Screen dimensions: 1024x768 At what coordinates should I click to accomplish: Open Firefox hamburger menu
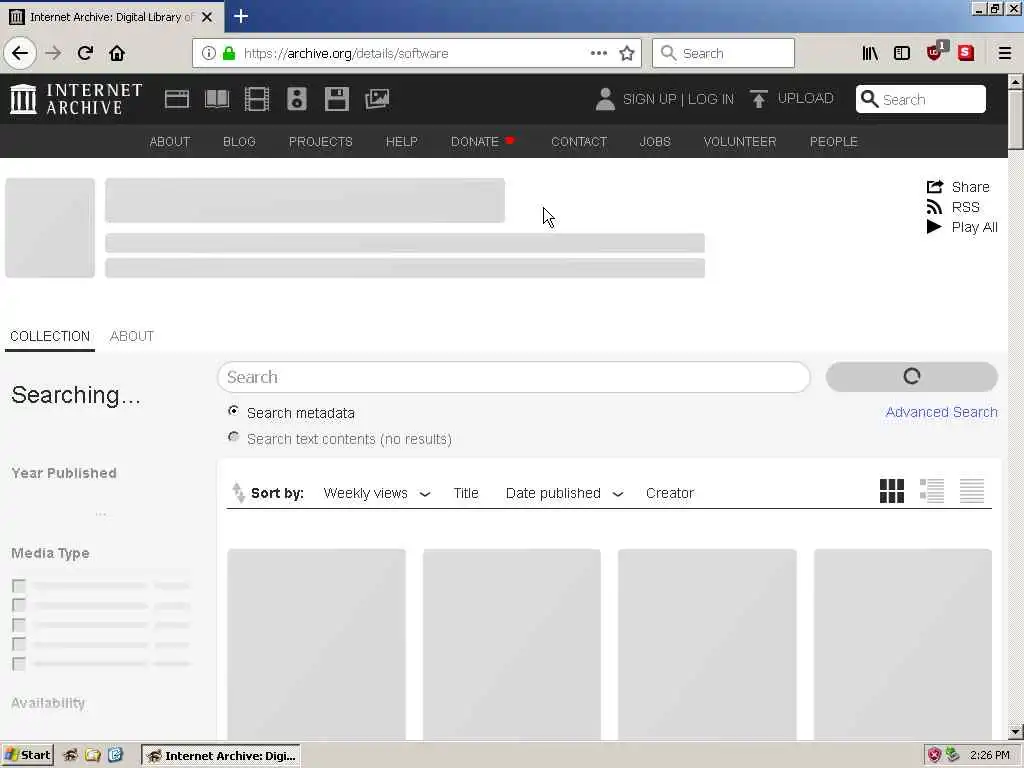click(x=1005, y=53)
